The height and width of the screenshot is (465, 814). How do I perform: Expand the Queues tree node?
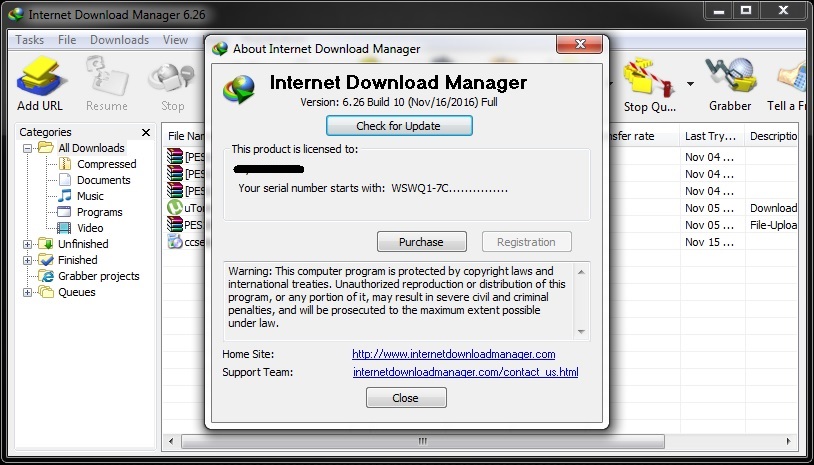(x=28, y=293)
